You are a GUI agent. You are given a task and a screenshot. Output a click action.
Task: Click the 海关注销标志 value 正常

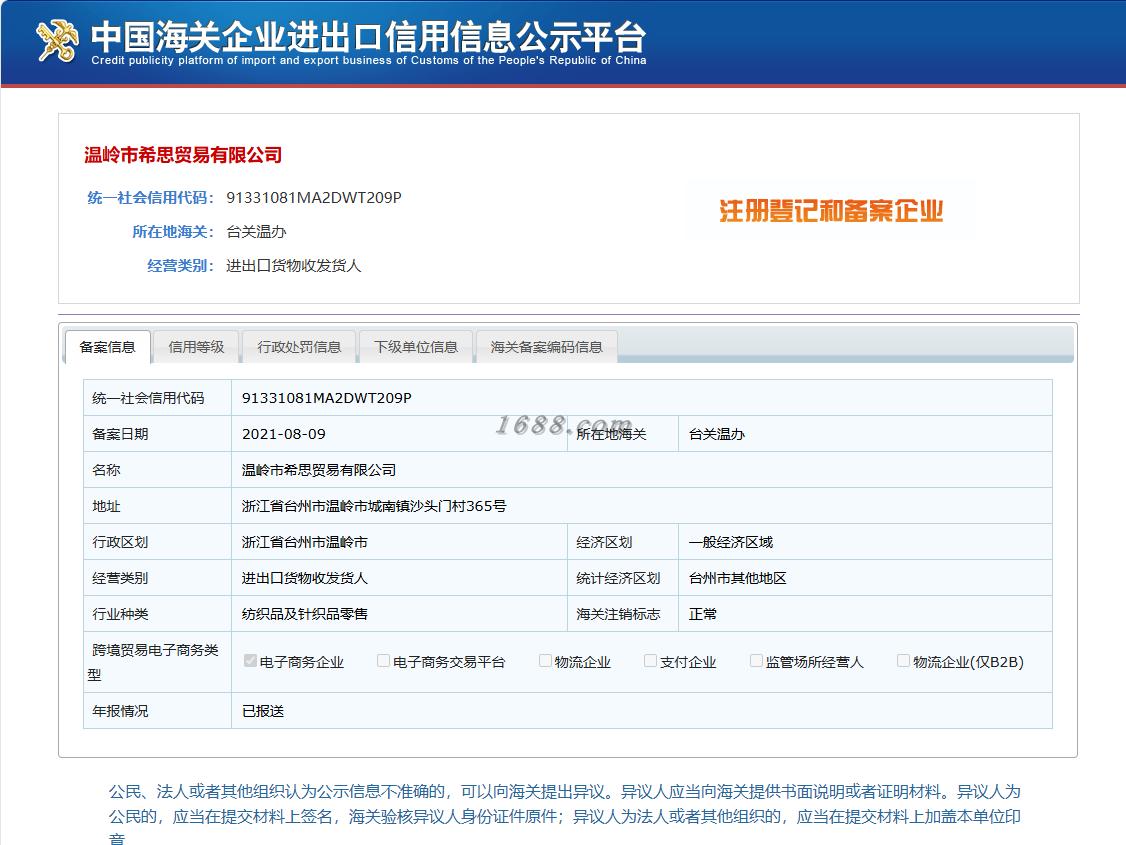[702, 614]
